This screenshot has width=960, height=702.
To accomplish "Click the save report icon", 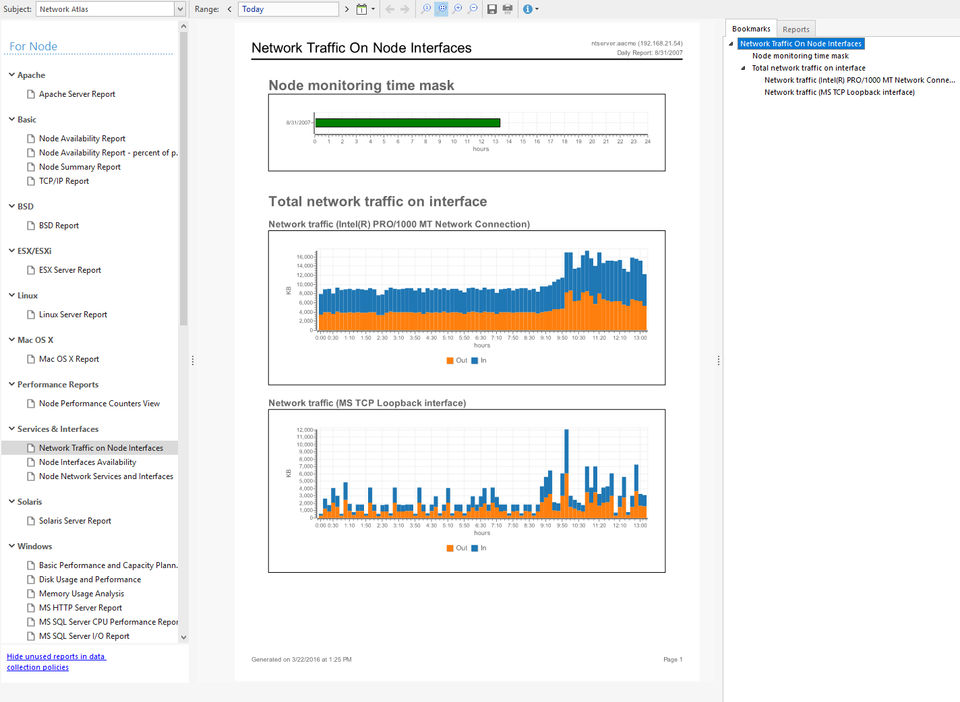I will pyautogui.click(x=492, y=9).
